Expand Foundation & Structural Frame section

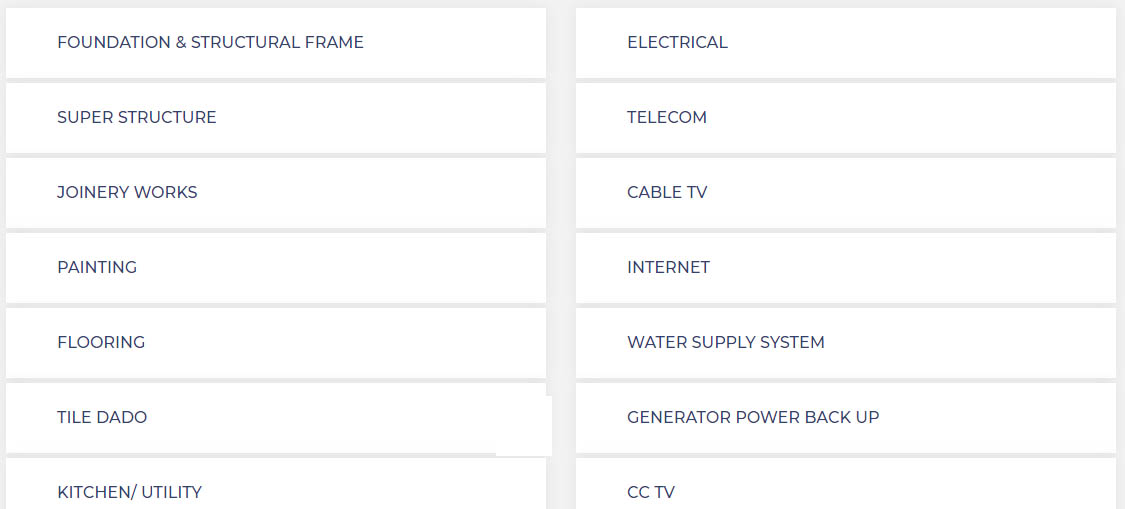276,42
